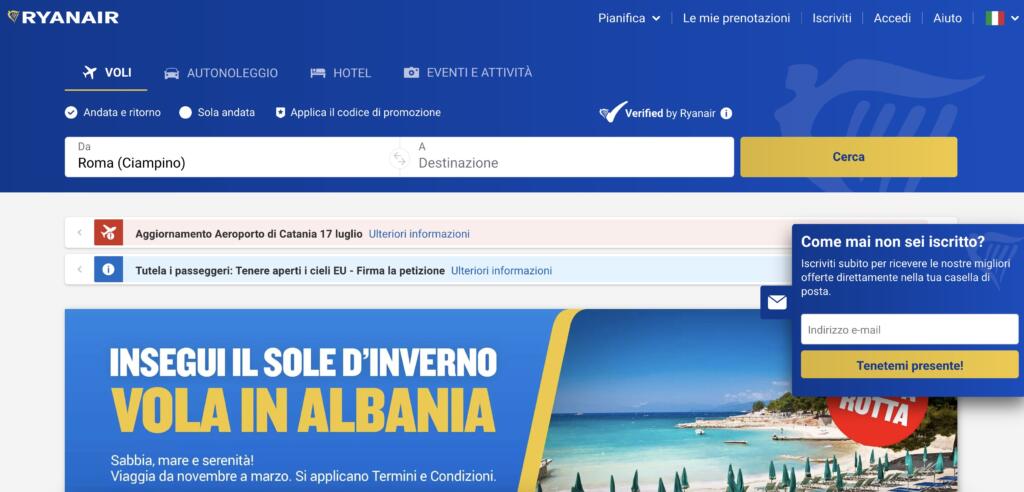This screenshot has height=492, width=1024.
Task: Click the swap origin and destination arrows icon
Action: tap(399, 158)
